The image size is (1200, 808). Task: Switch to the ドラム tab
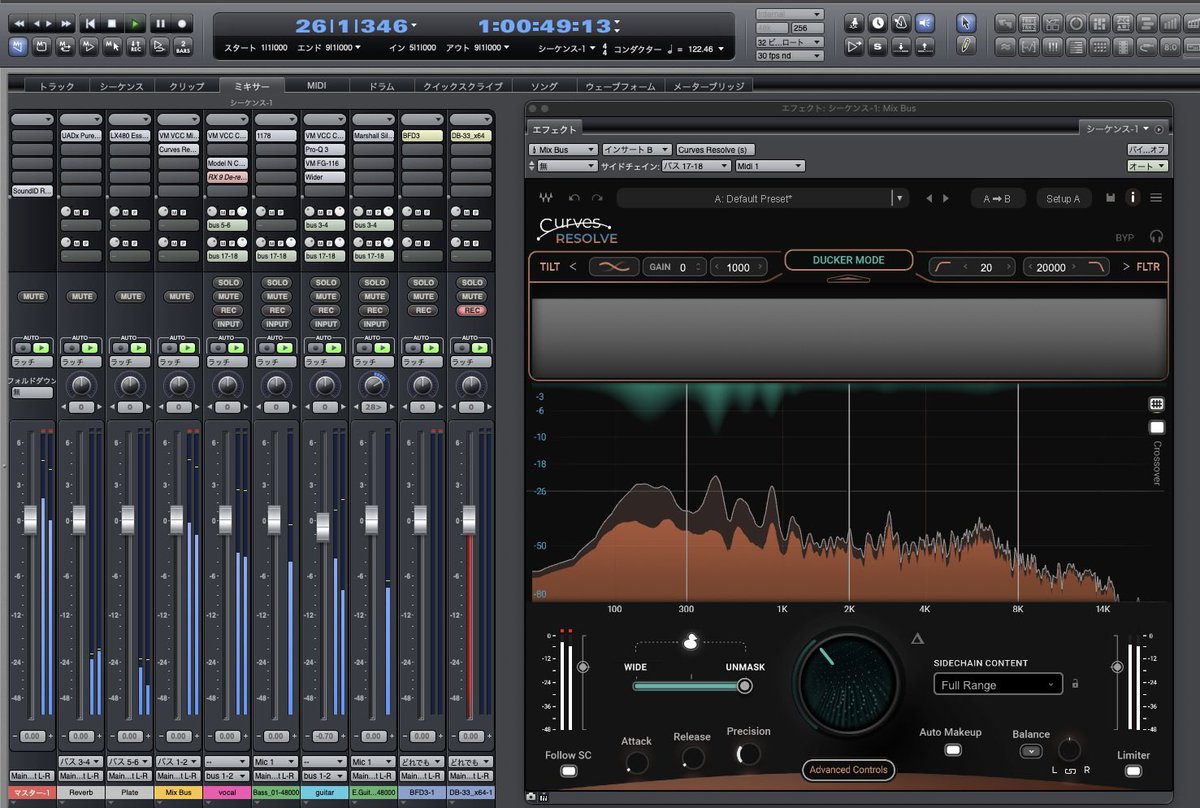tap(382, 86)
